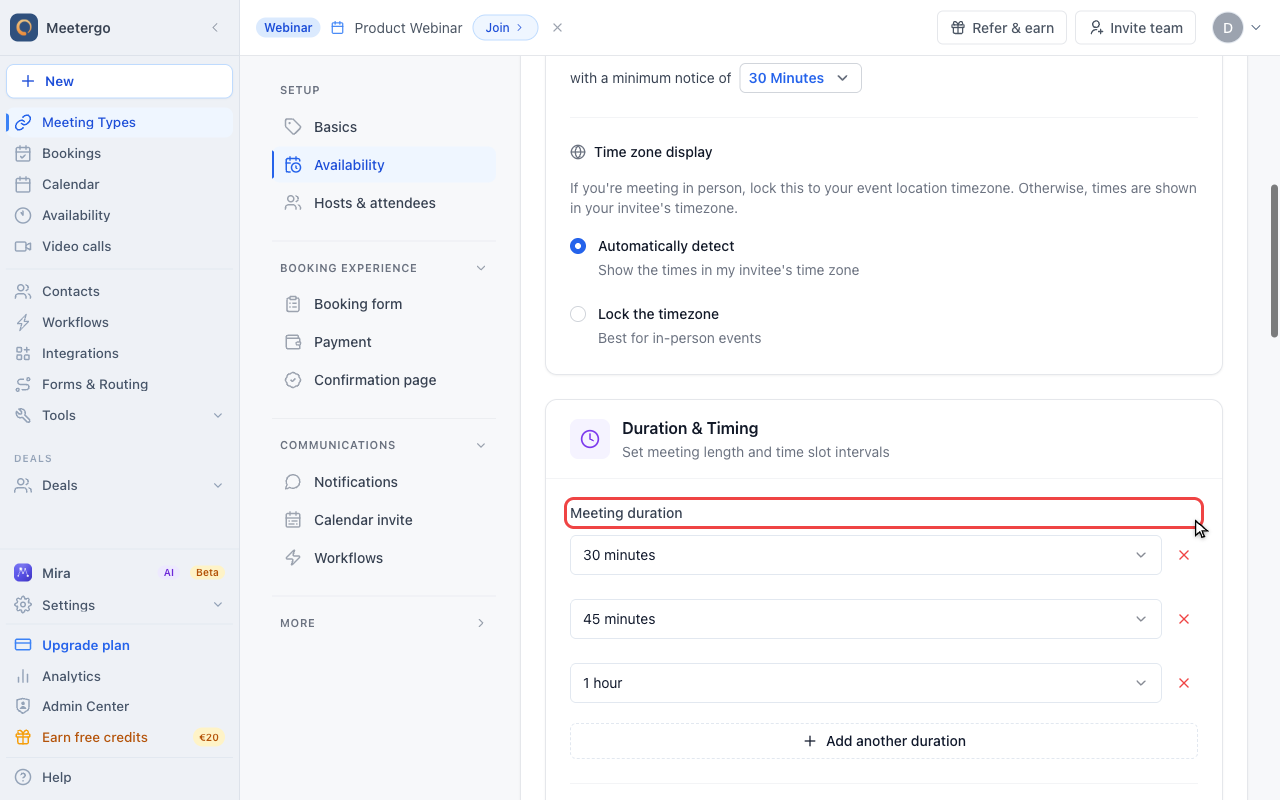This screenshot has height=800, width=1280.
Task: Click the New button
Action: tap(119, 81)
